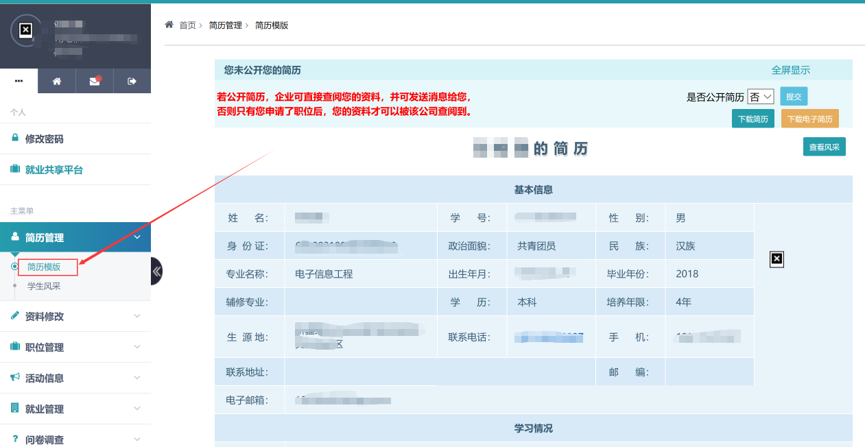Open 修改密码 in sidebar
Viewport: 865px width, 447px height.
[44, 139]
